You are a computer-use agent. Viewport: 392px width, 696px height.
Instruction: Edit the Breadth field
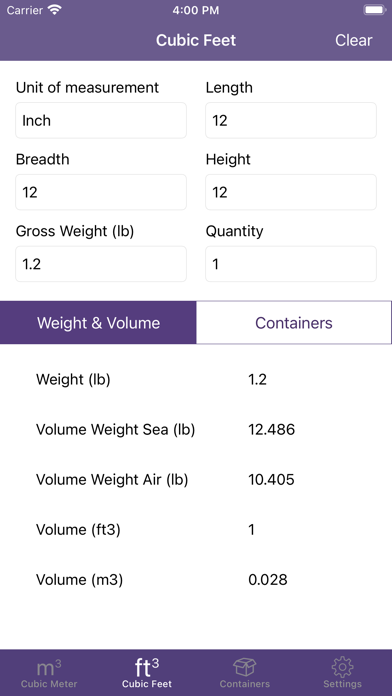(101, 192)
